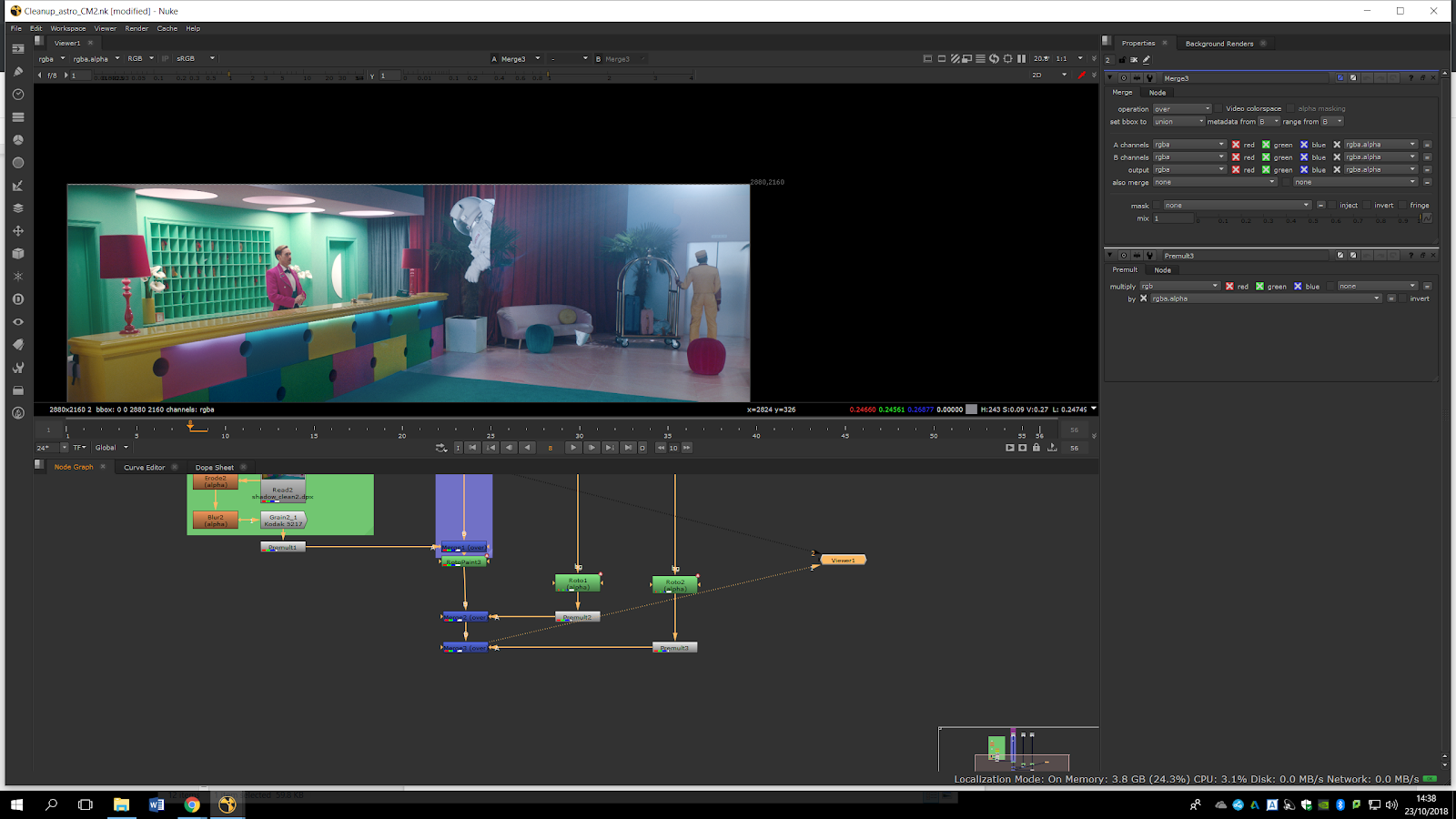The height and width of the screenshot is (819, 1456).
Task: Enable the Video colorspace checkbox
Action: tap(1218, 108)
